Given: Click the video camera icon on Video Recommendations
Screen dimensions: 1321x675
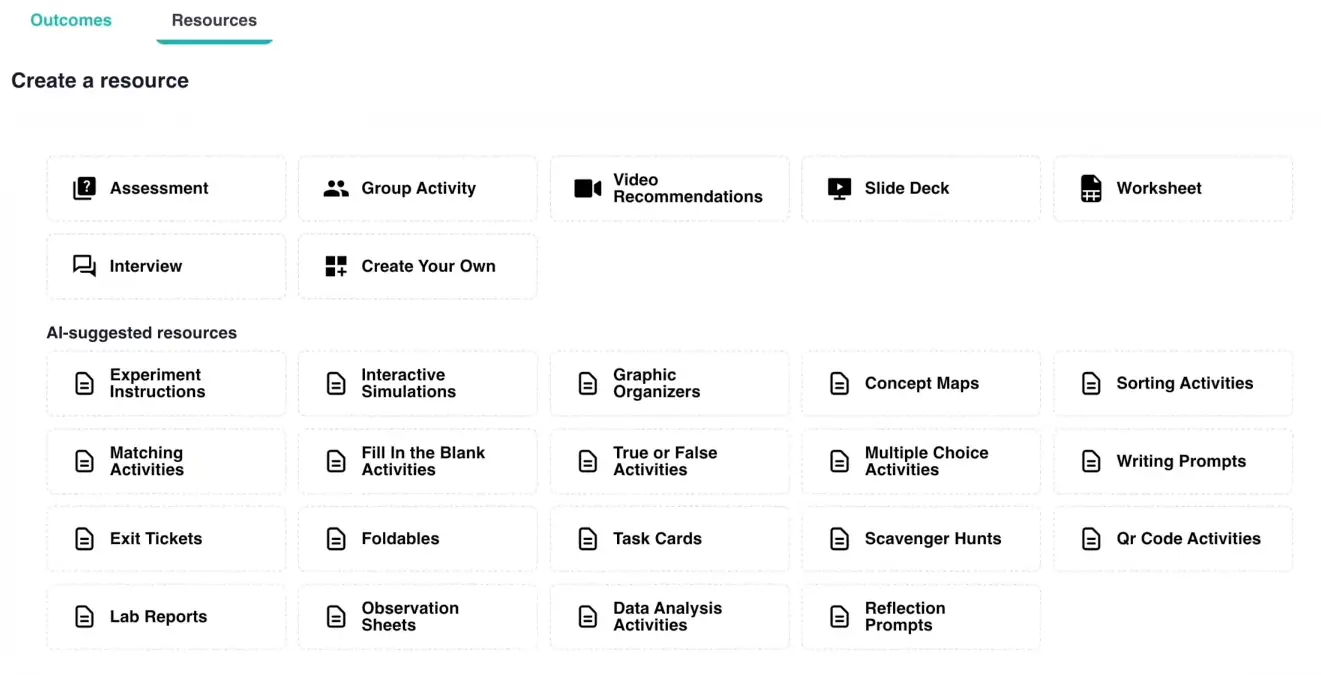Looking at the screenshot, I should click(588, 188).
